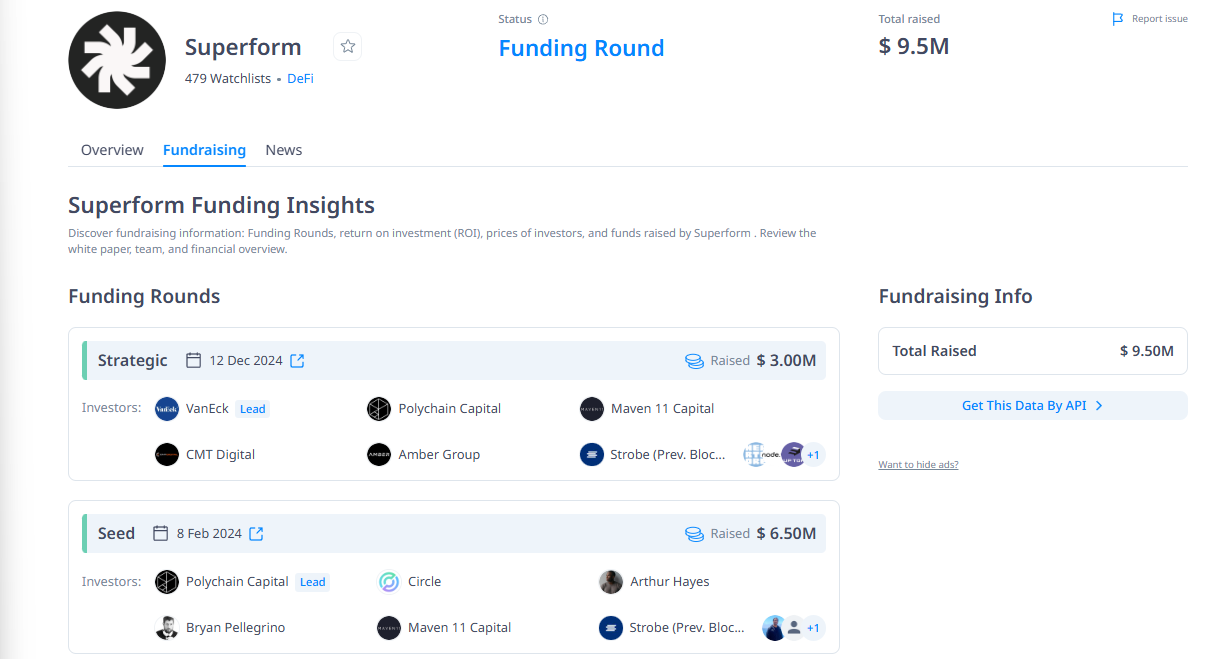Expand the +1 investors in Seed round
1230x659 pixels.
pos(813,628)
